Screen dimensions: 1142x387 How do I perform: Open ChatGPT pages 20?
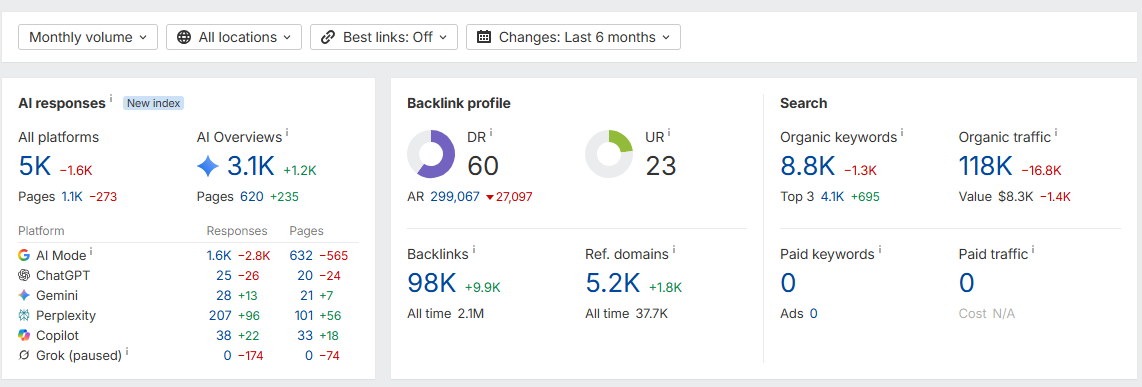coord(305,275)
